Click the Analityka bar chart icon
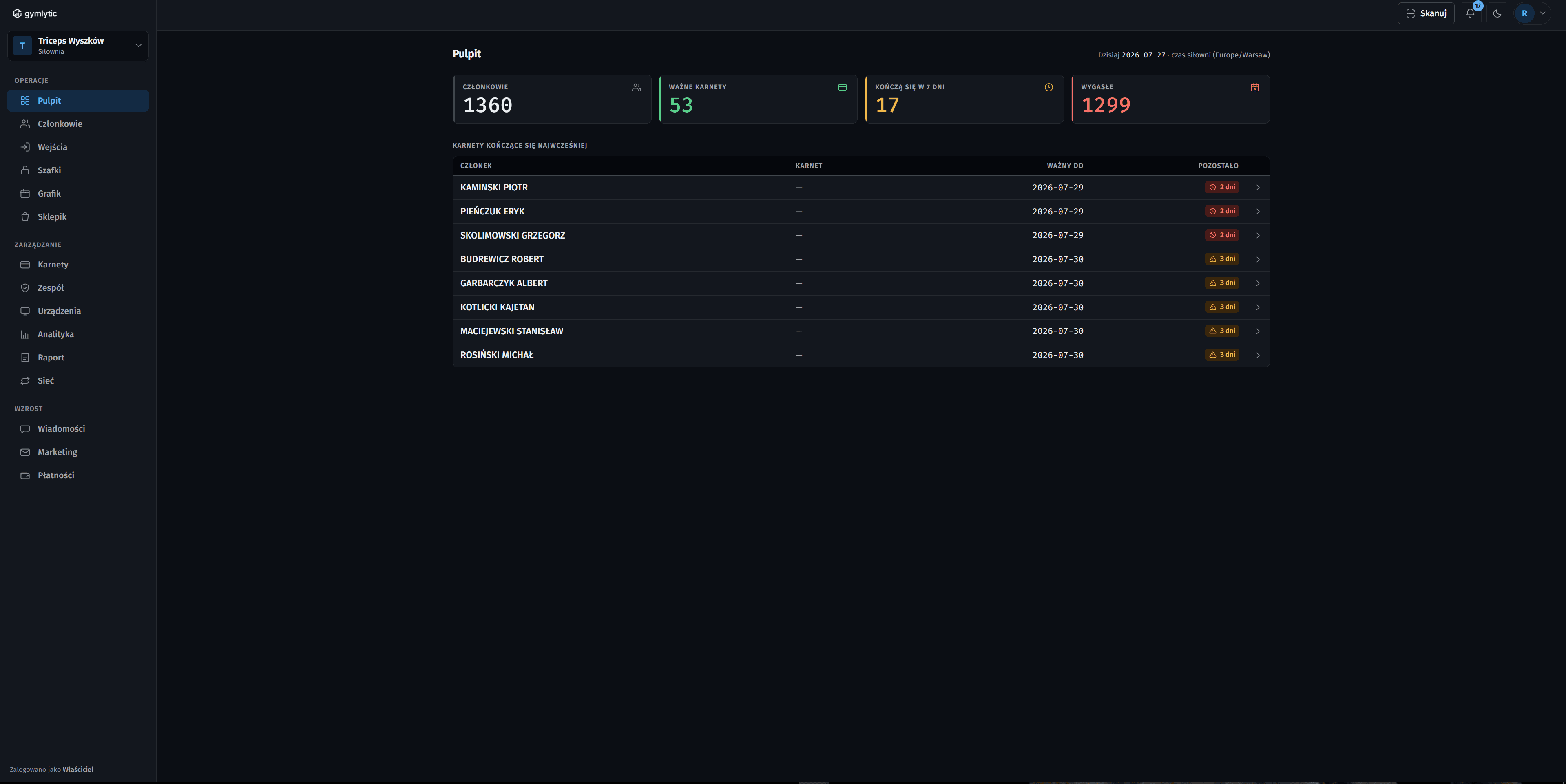 click(25, 334)
